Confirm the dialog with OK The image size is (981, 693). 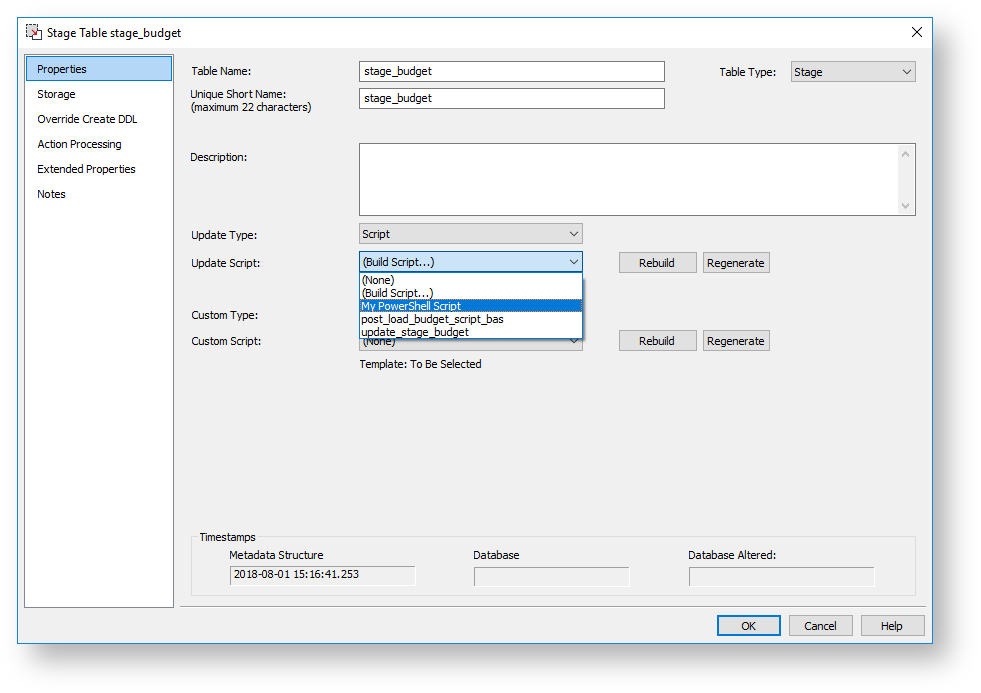(x=748, y=626)
